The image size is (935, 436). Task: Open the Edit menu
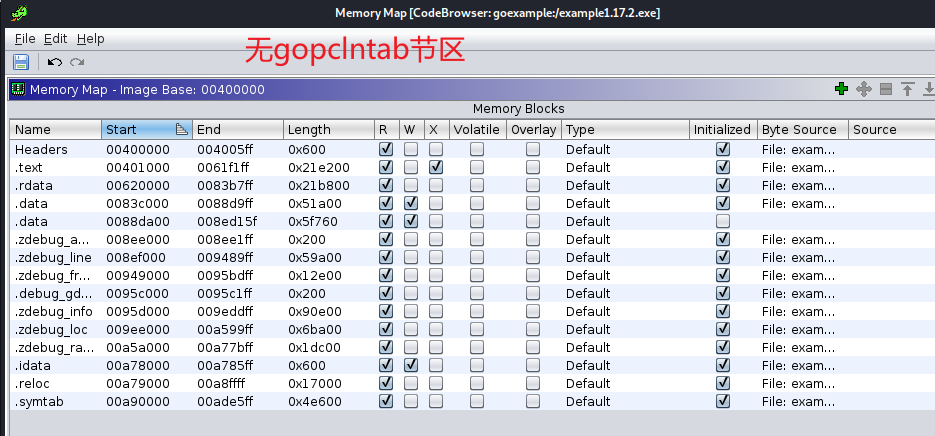(x=55, y=38)
